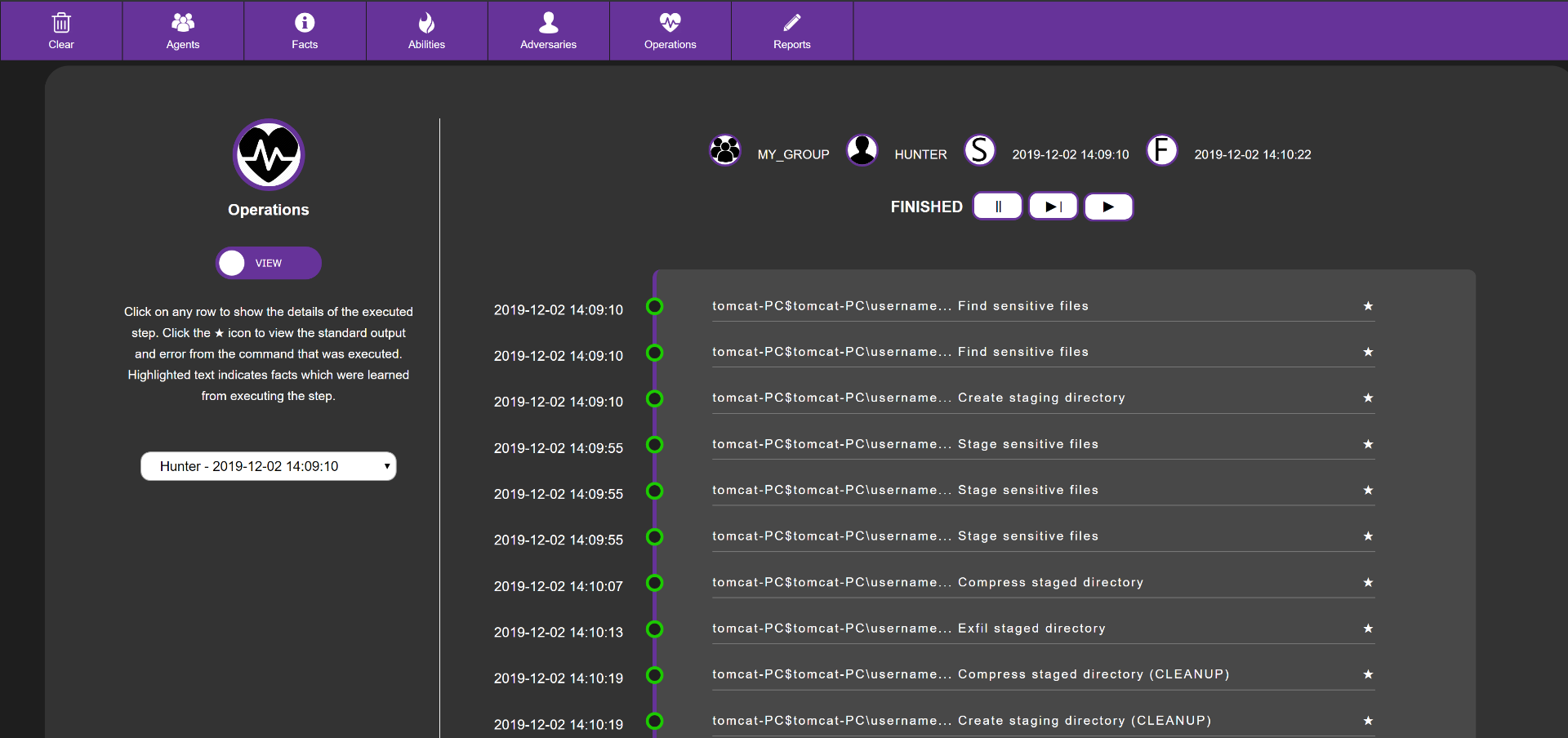
Task: Expand the Hunter operation dropdown
Action: tap(268, 466)
